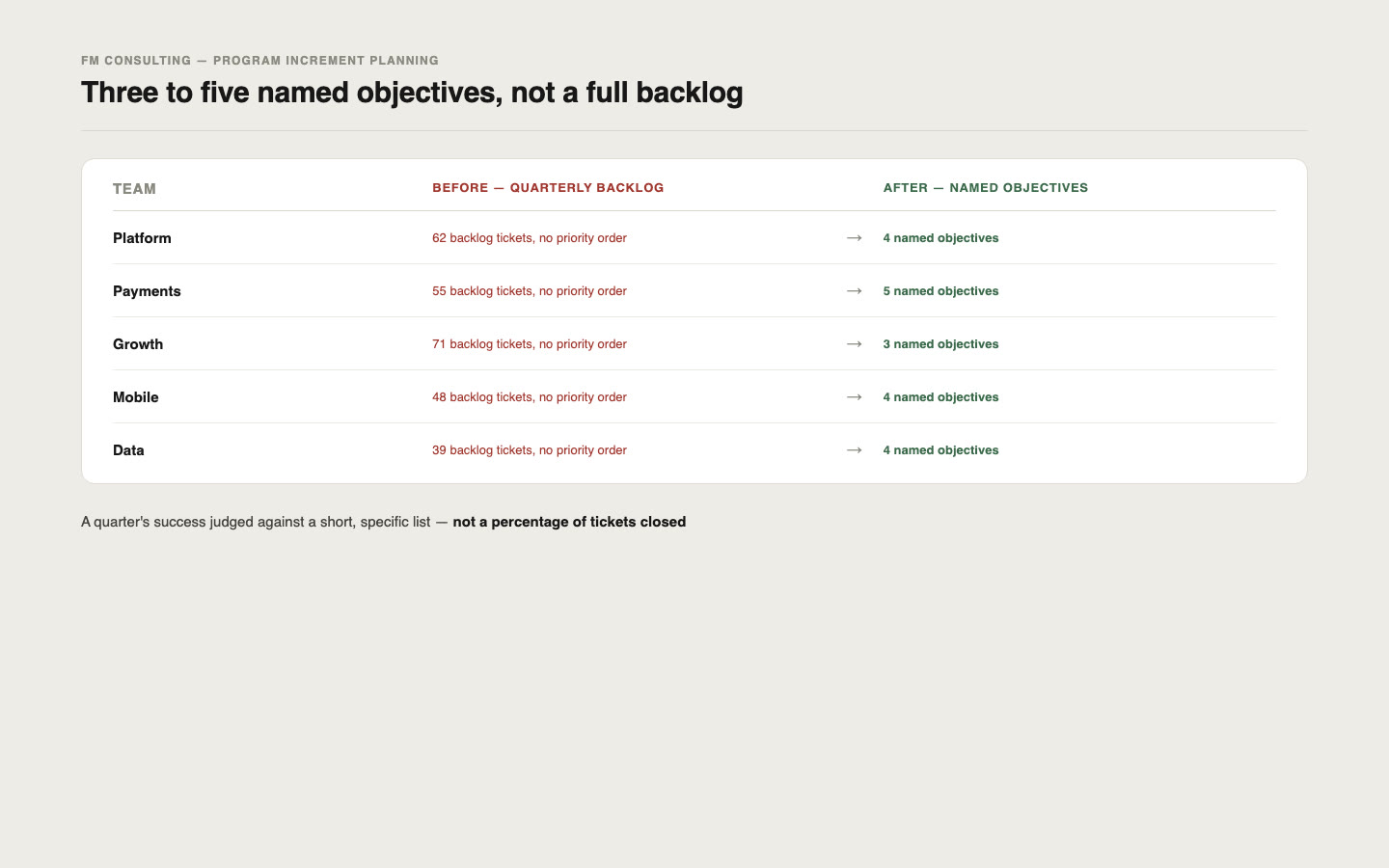Click '48 backlog tickets, no priority order'
Viewport: 1389px width, 868px height.
(x=530, y=397)
